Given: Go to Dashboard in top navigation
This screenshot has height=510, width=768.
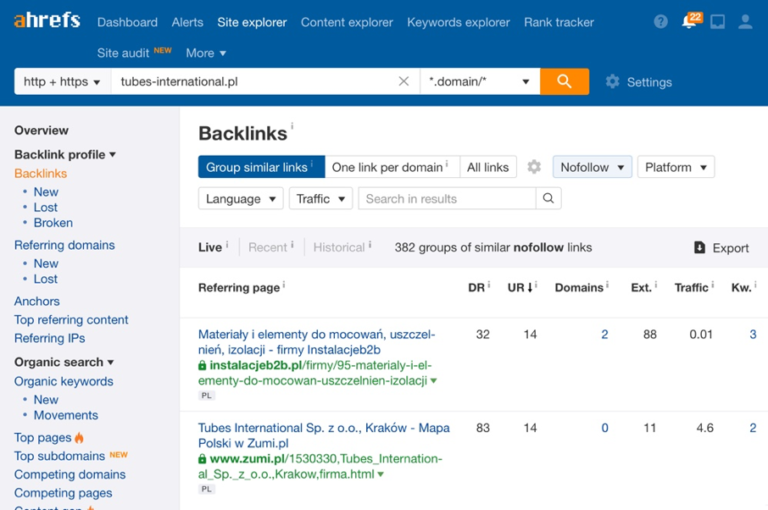Looking at the screenshot, I should click(127, 22).
